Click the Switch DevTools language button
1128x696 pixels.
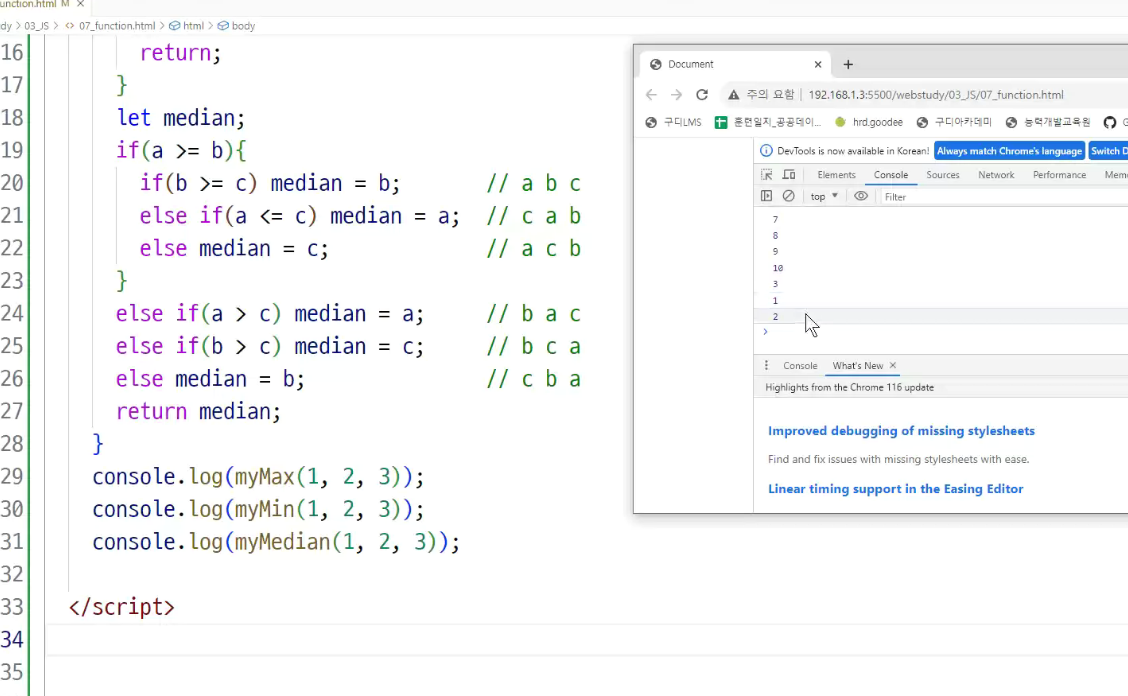[x=1109, y=151]
